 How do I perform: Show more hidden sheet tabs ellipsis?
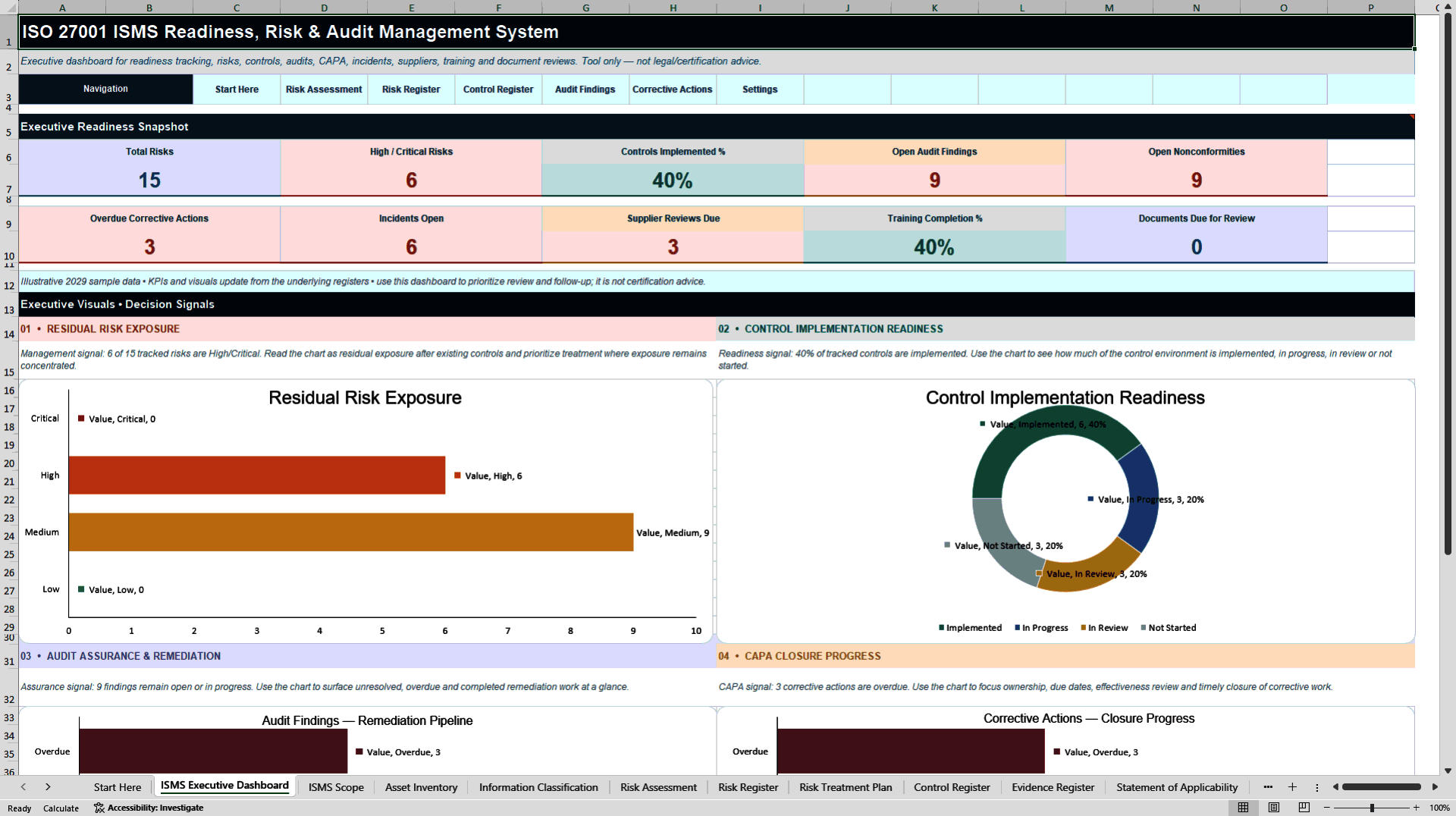(x=1268, y=787)
